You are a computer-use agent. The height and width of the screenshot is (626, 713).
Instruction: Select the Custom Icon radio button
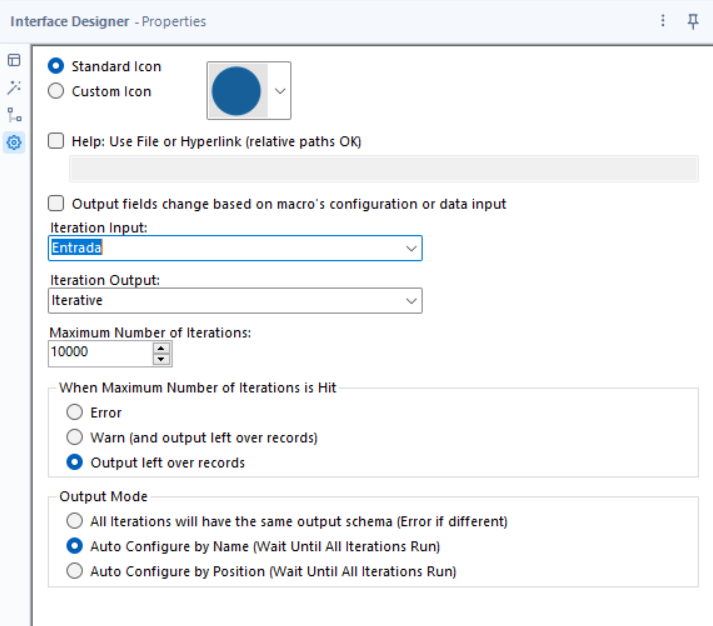(x=56, y=91)
